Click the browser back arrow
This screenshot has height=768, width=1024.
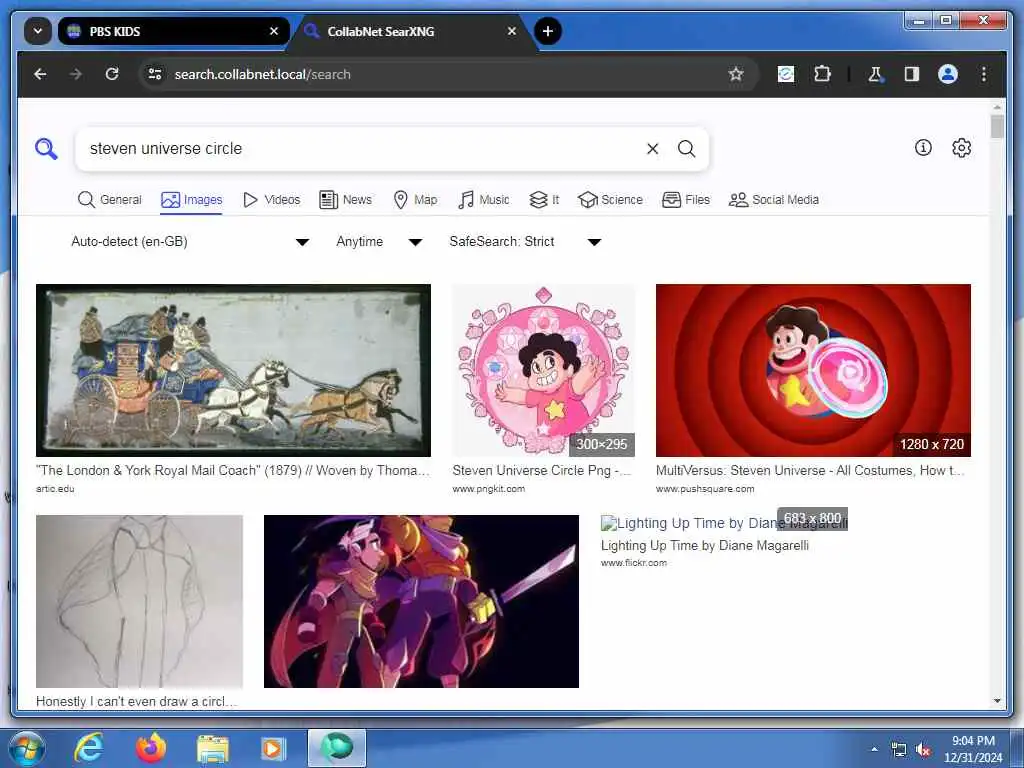pyautogui.click(x=40, y=74)
